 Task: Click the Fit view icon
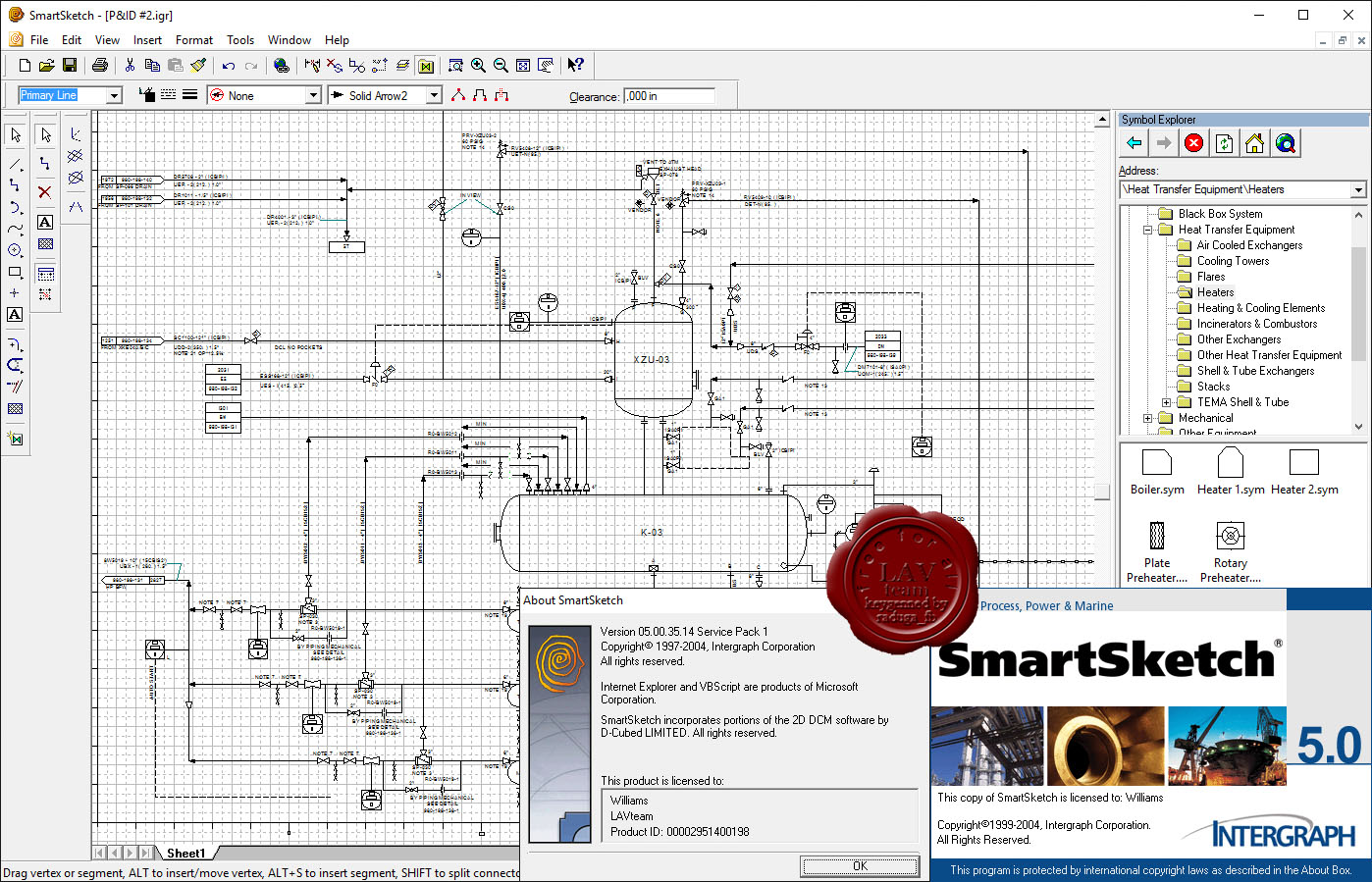[x=523, y=66]
